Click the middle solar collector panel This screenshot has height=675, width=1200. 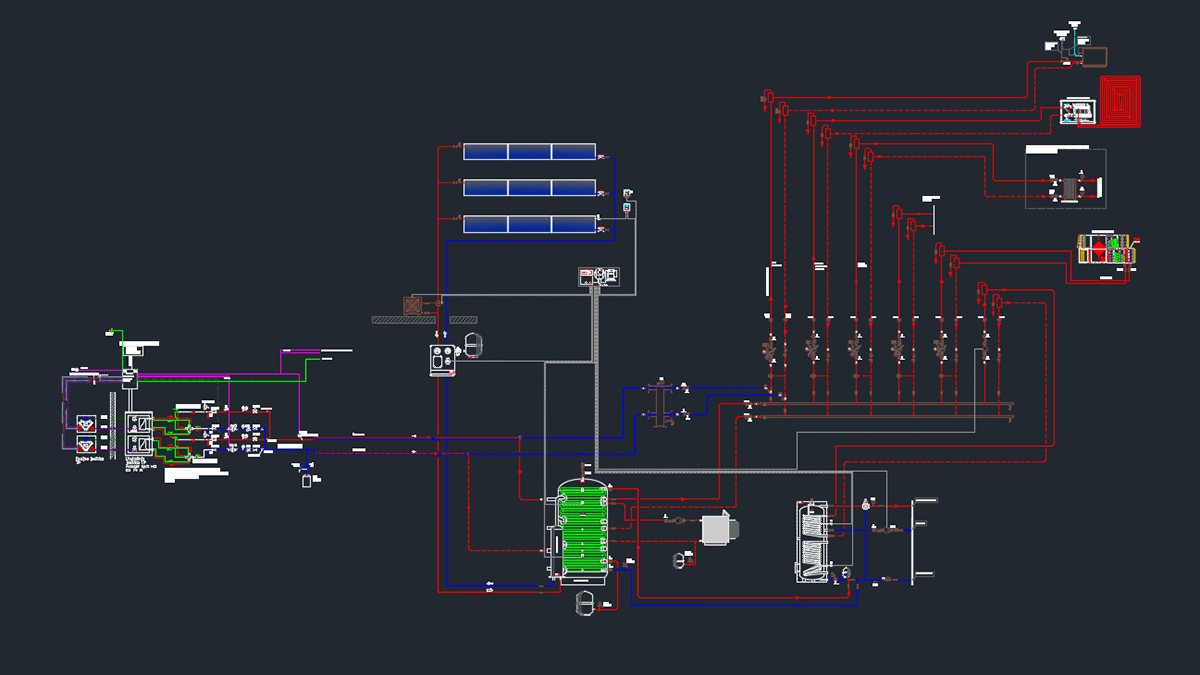529,188
